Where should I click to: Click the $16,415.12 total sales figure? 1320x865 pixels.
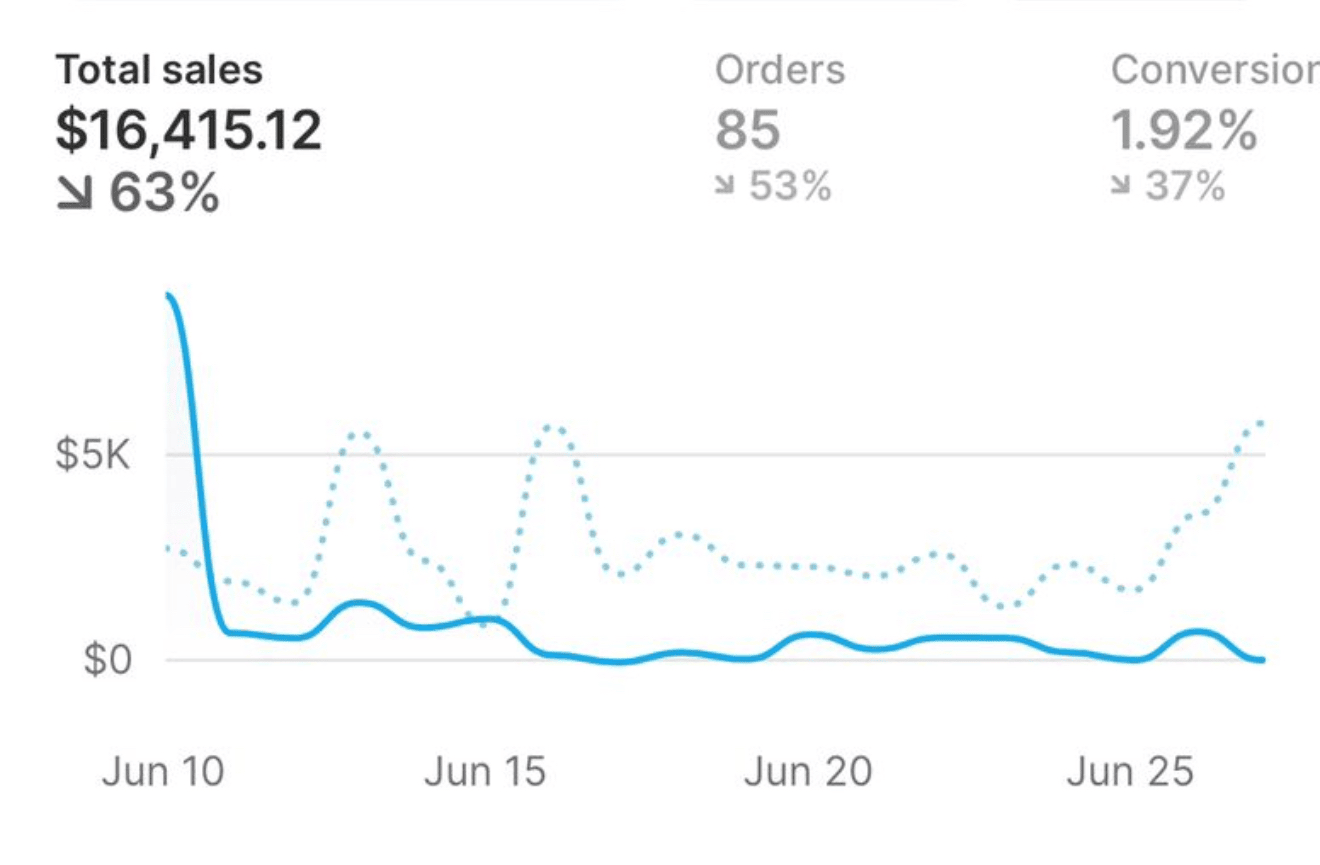[x=188, y=131]
